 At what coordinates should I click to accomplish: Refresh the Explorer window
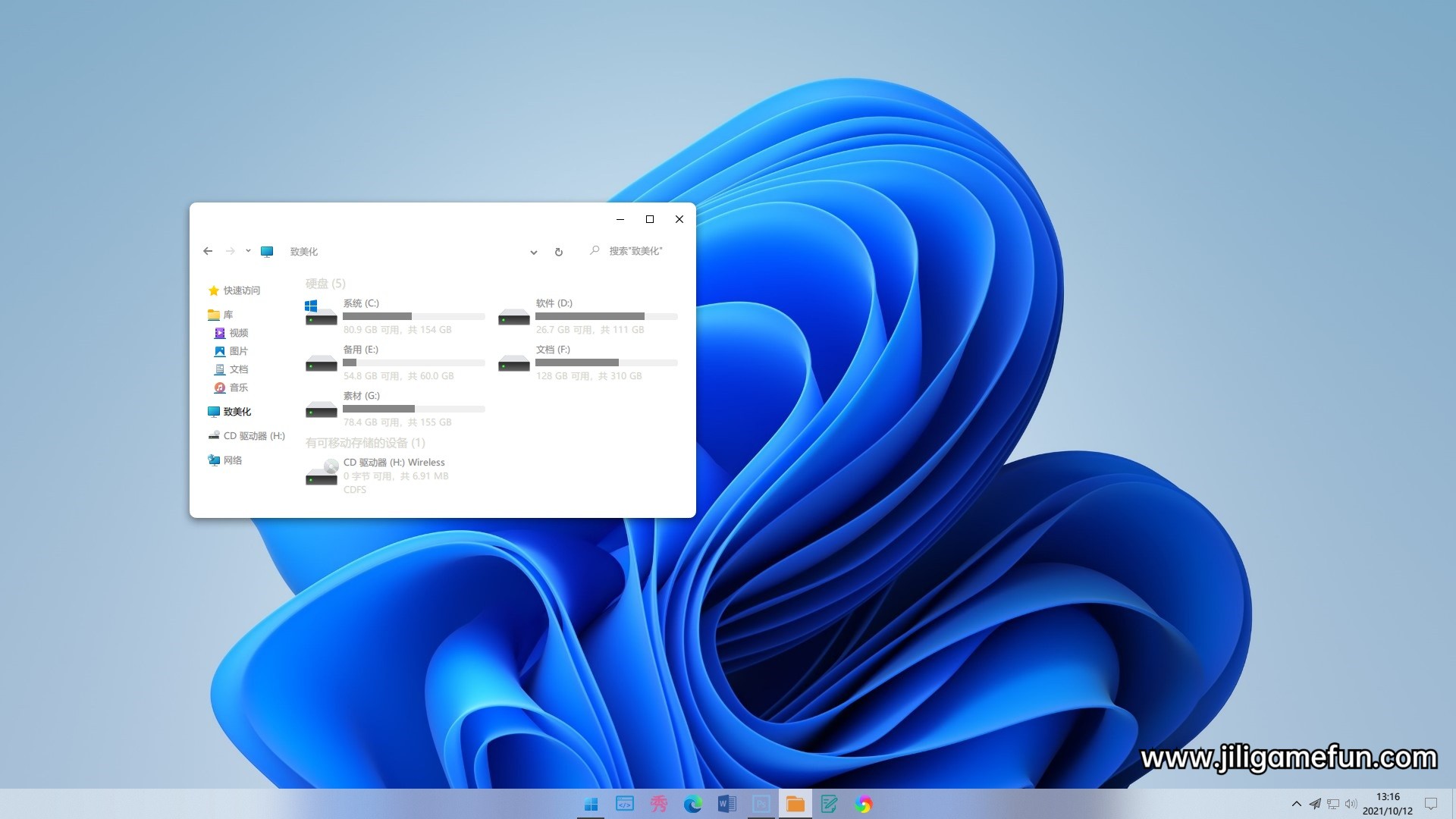(x=559, y=252)
